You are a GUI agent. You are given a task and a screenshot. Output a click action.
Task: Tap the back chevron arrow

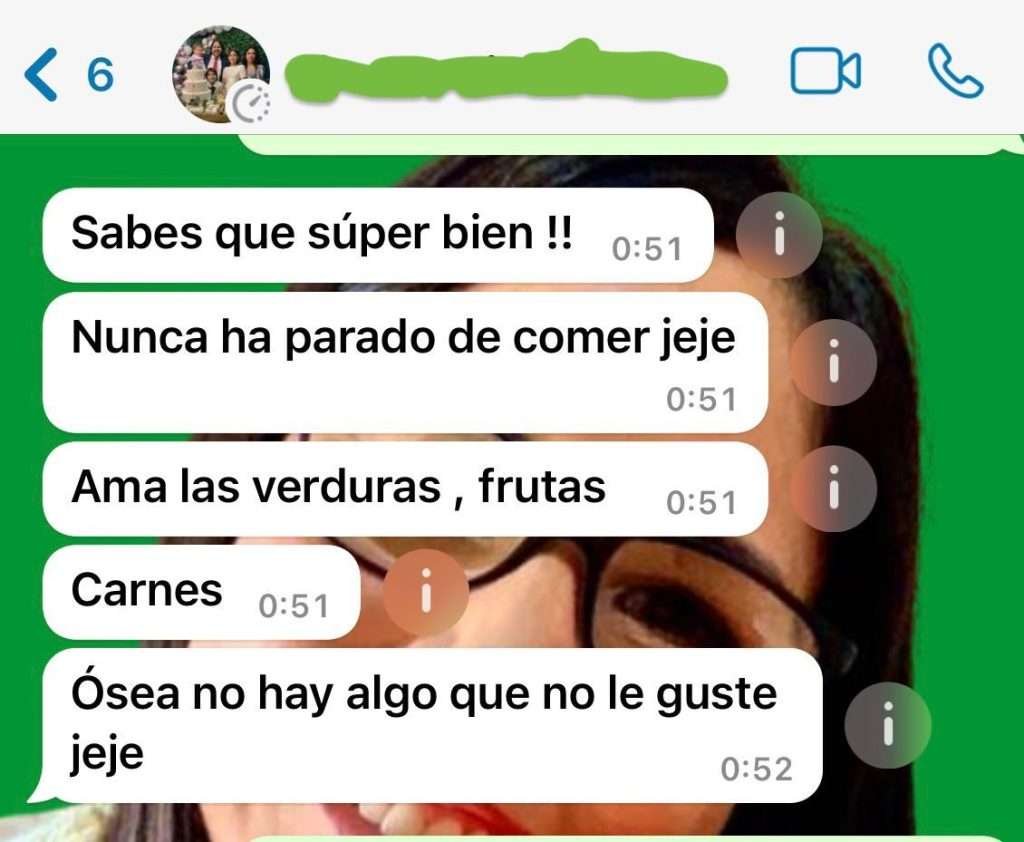pos(40,74)
